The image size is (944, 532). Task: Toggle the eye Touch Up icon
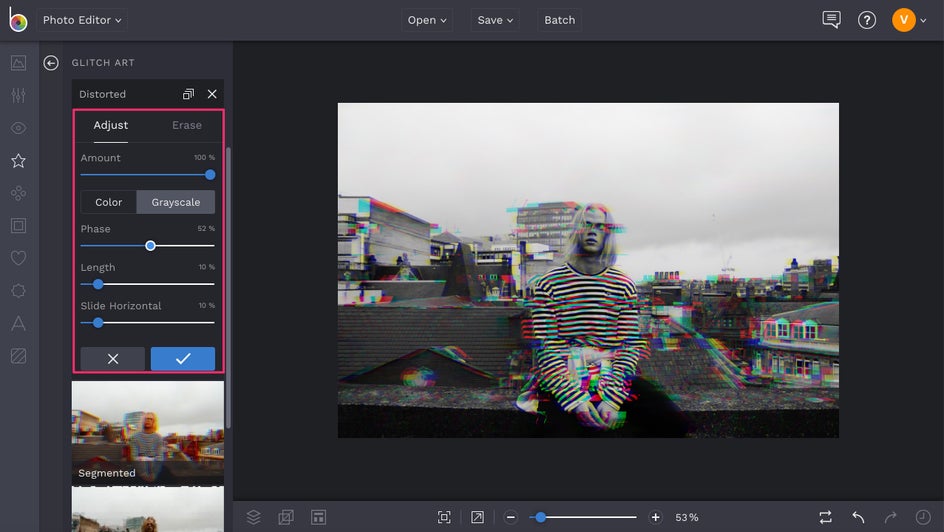18,128
